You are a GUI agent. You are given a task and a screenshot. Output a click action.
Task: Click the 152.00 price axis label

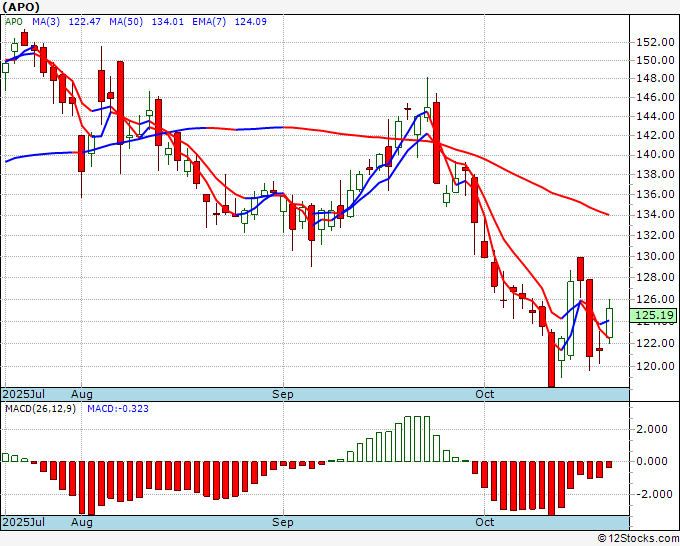(x=655, y=42)
